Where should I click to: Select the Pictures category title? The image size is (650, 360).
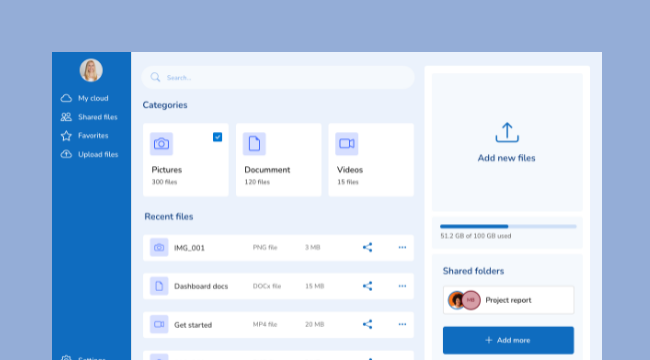(x=167, y=170)
